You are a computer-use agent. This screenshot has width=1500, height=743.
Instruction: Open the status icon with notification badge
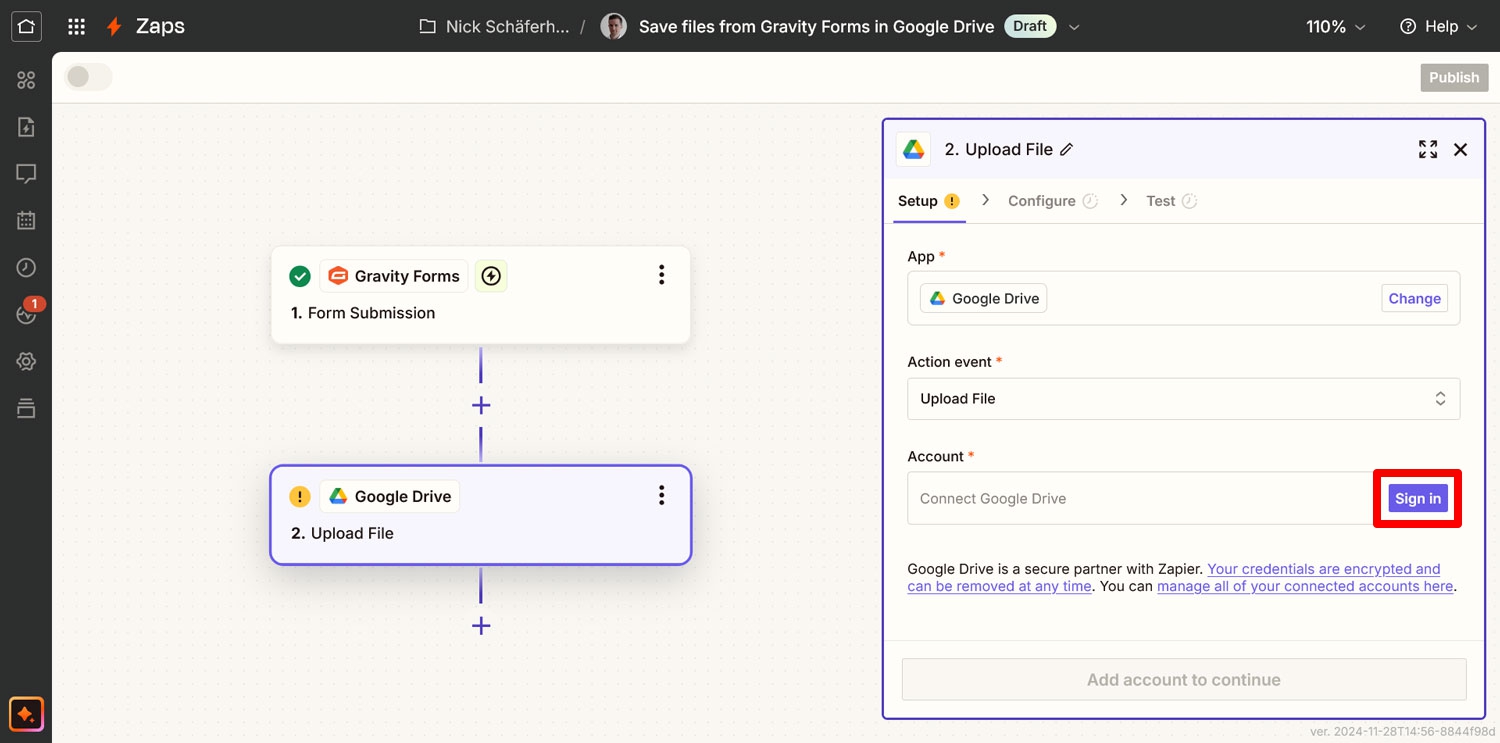pos(26,314)
